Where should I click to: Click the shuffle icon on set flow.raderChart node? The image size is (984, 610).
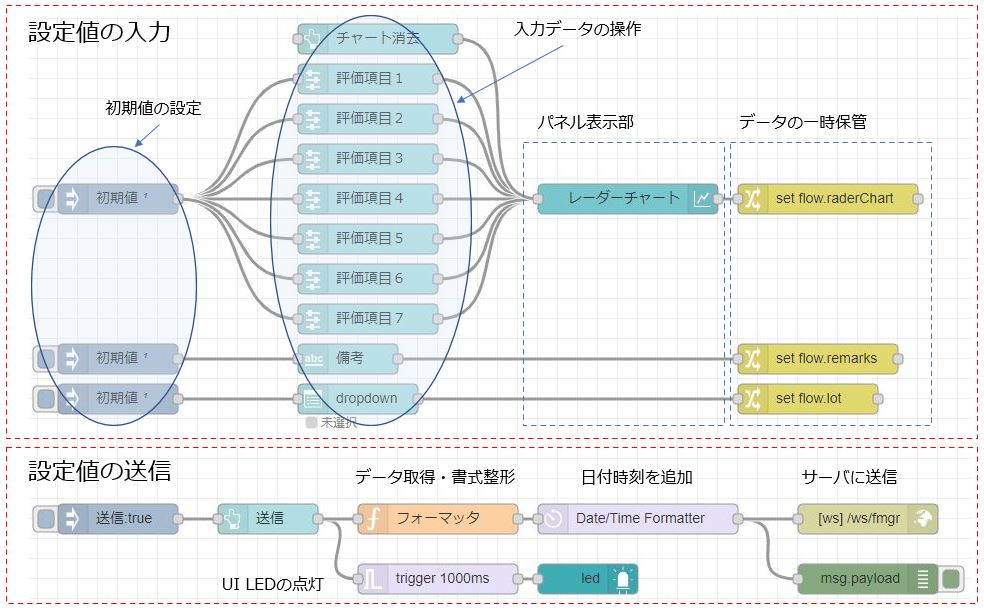pos(753,199)
